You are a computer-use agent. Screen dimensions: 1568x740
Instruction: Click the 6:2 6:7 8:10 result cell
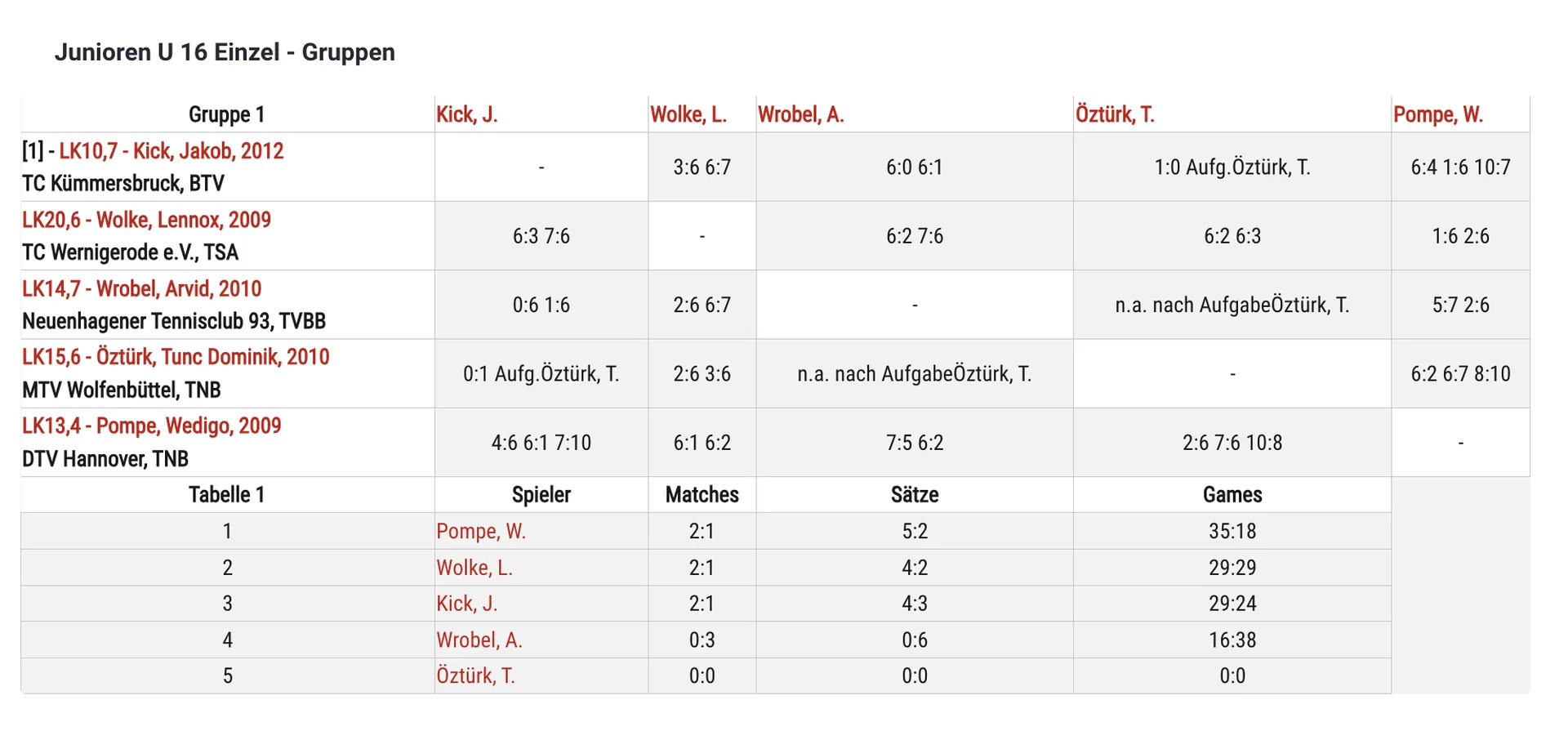1460,374
